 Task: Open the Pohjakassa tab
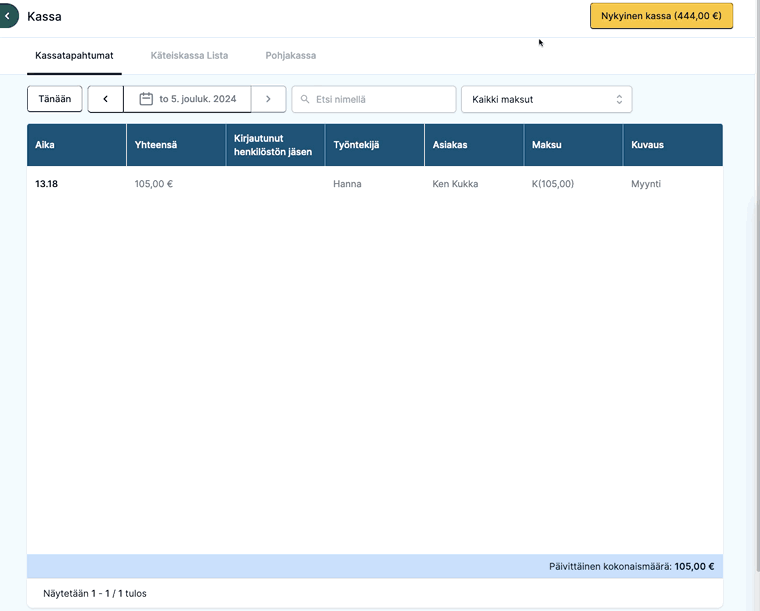[290, 56]
